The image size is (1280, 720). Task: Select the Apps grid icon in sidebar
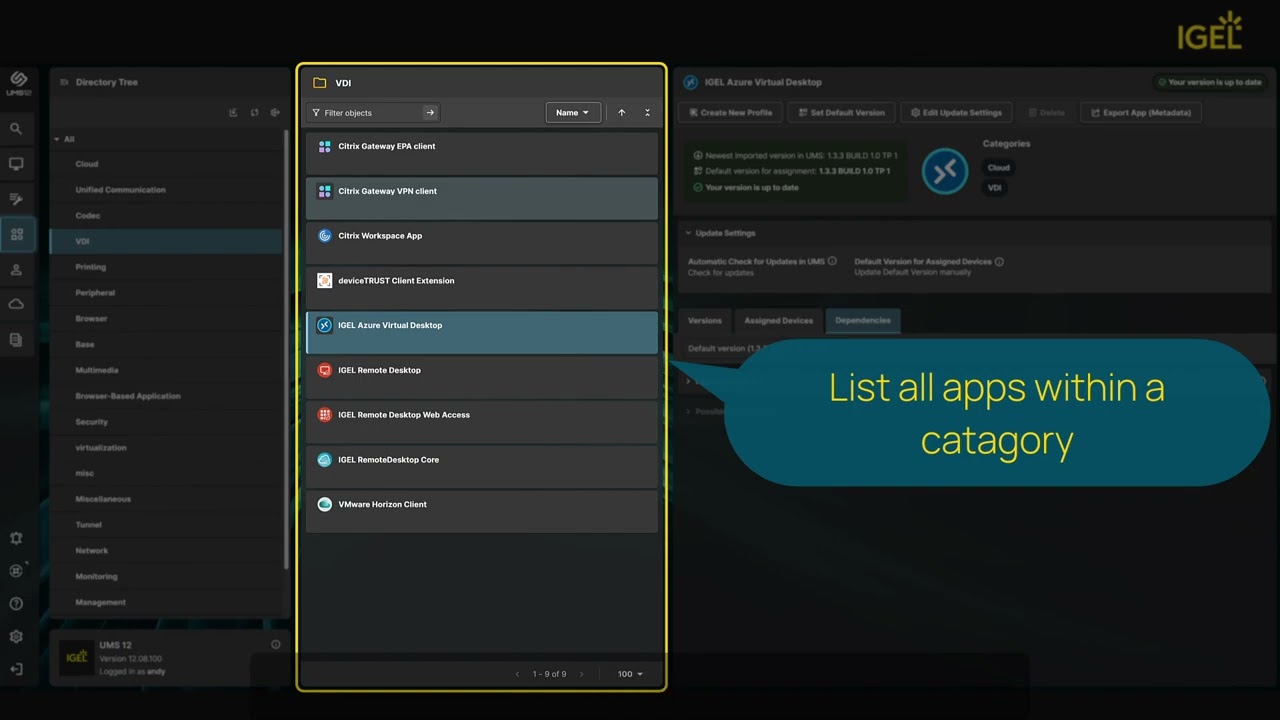coord(16,235)
